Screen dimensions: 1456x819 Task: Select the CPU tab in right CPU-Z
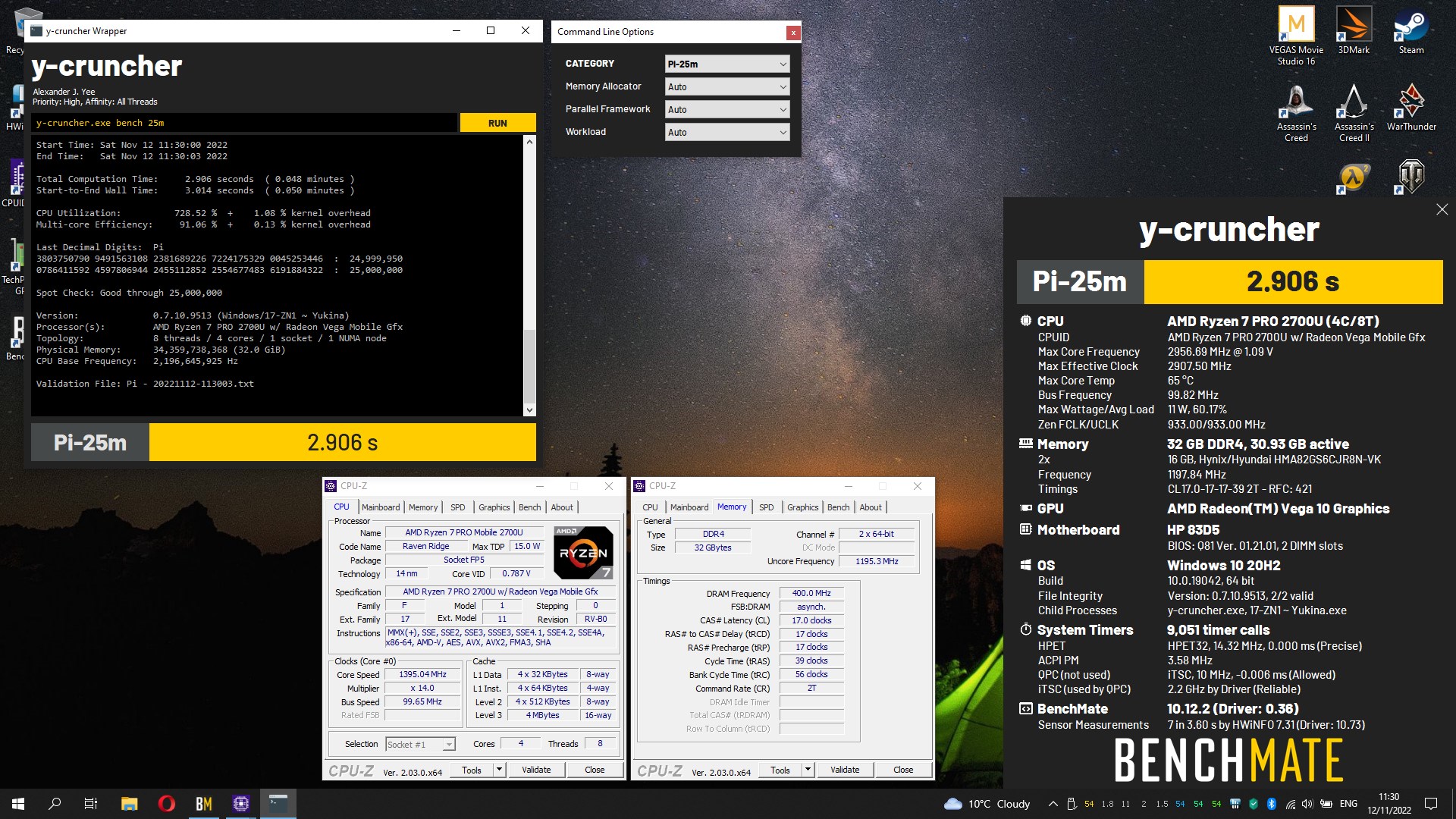[650, 507]
